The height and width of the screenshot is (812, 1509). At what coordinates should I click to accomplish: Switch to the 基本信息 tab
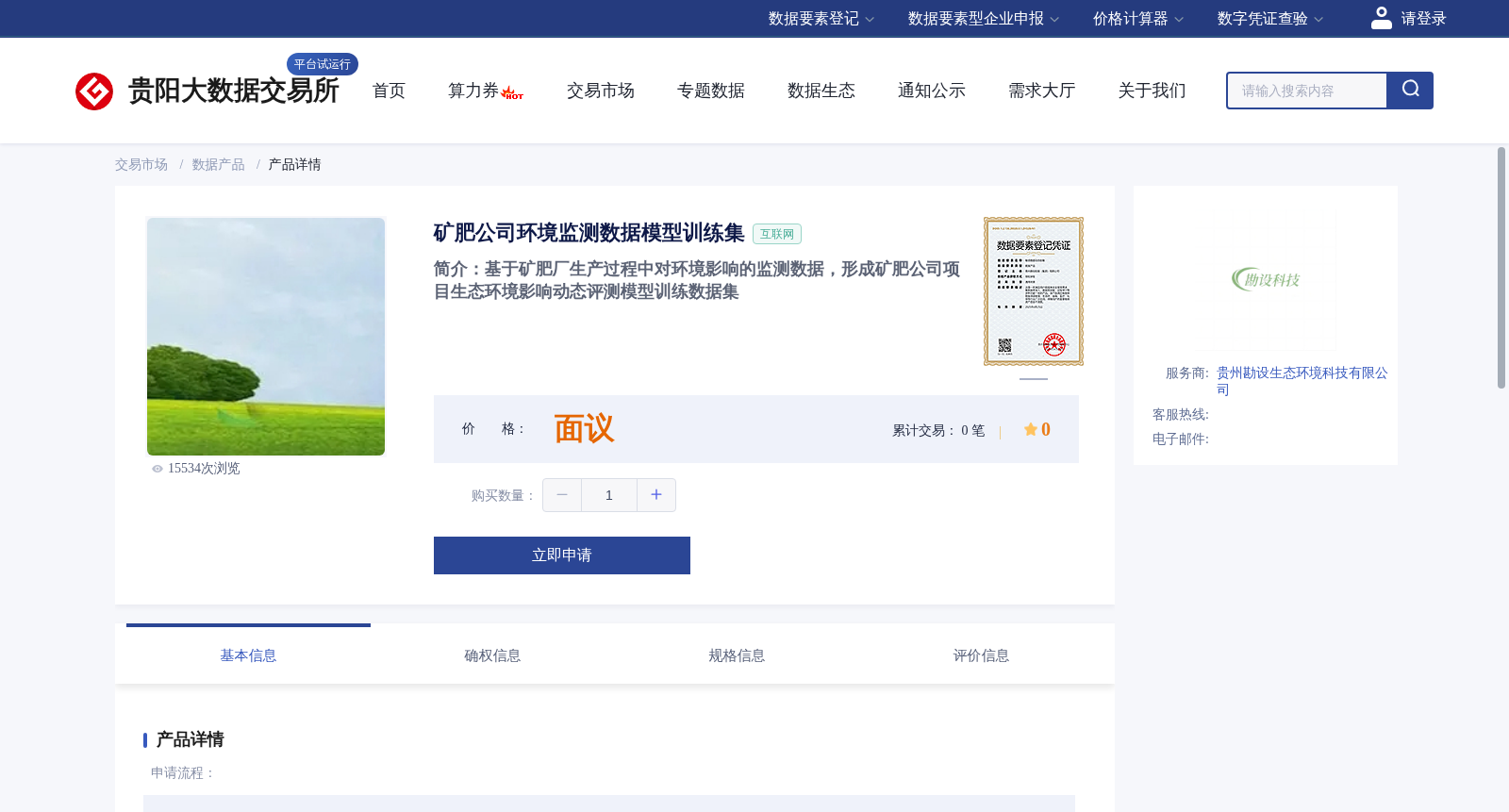248,655
